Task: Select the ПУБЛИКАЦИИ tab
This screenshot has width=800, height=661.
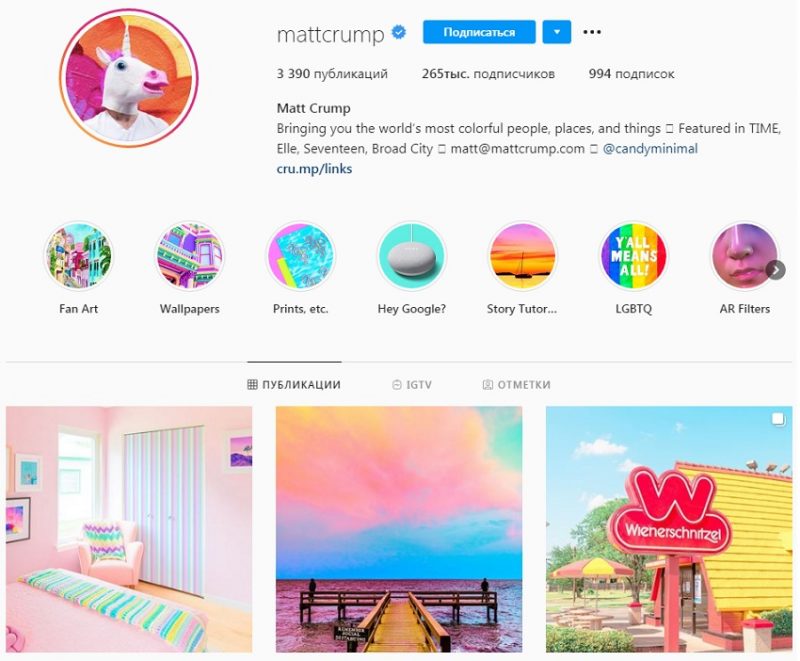Action: pos(294,385)
